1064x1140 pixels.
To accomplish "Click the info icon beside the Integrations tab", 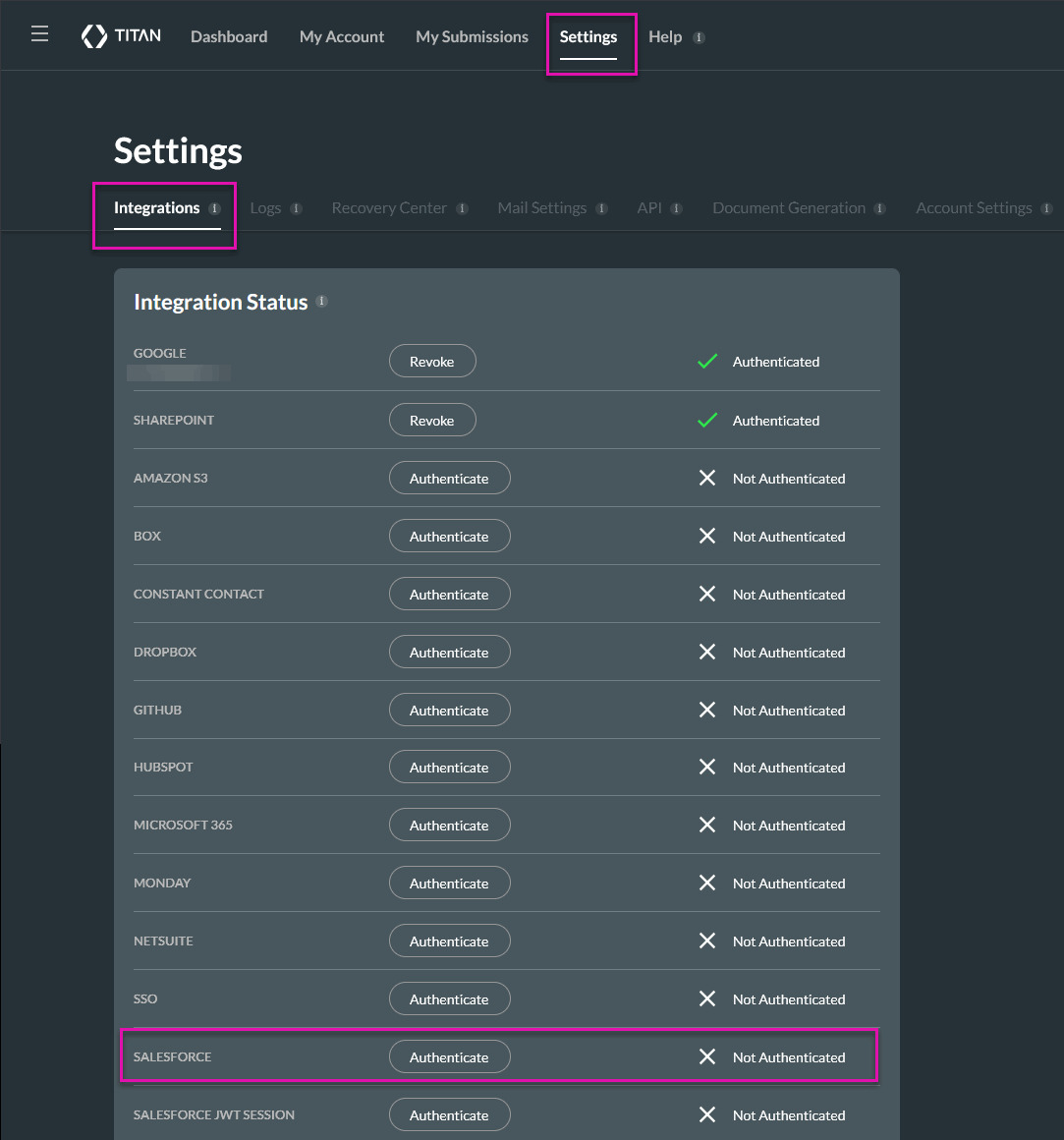I will [x=214, y=208].
